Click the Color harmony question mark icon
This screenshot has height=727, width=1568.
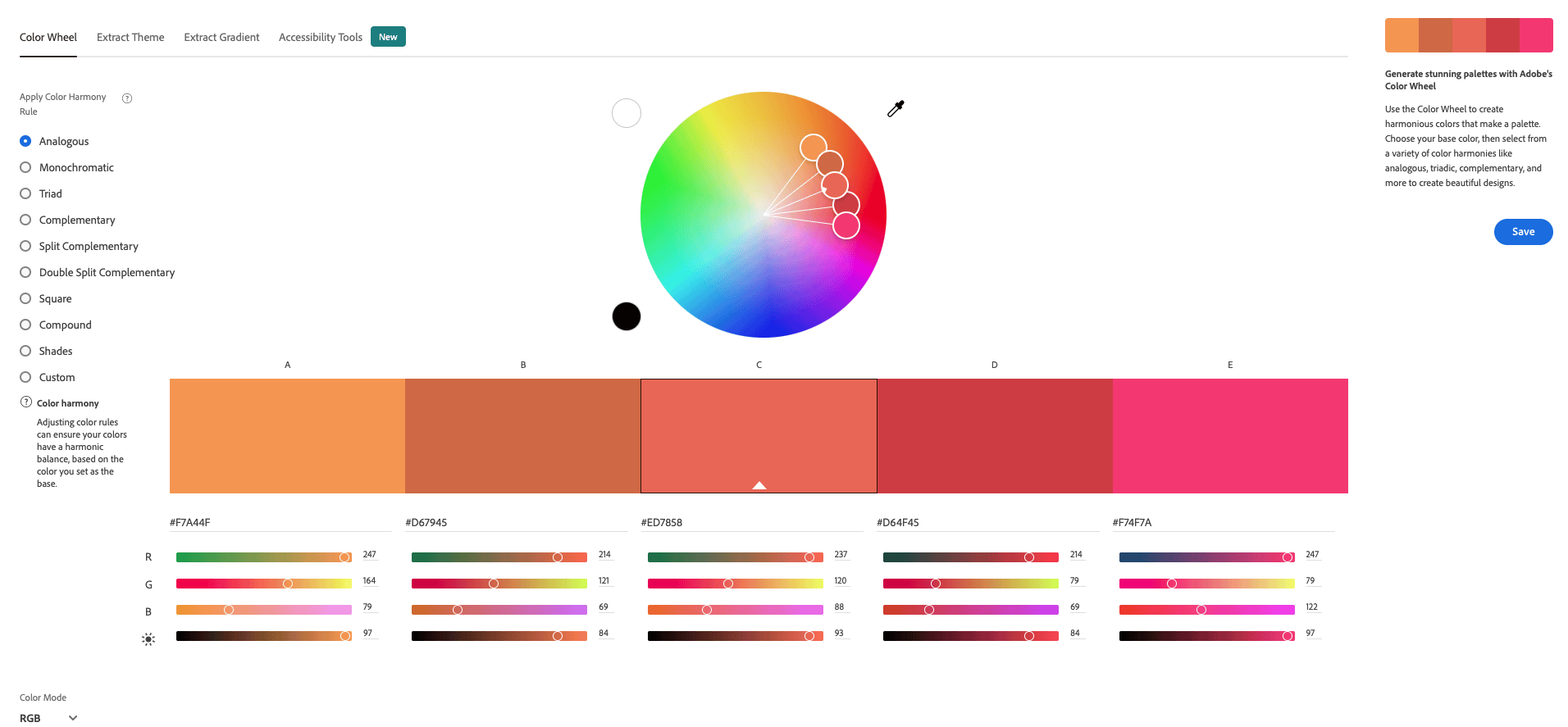[25, 402]
